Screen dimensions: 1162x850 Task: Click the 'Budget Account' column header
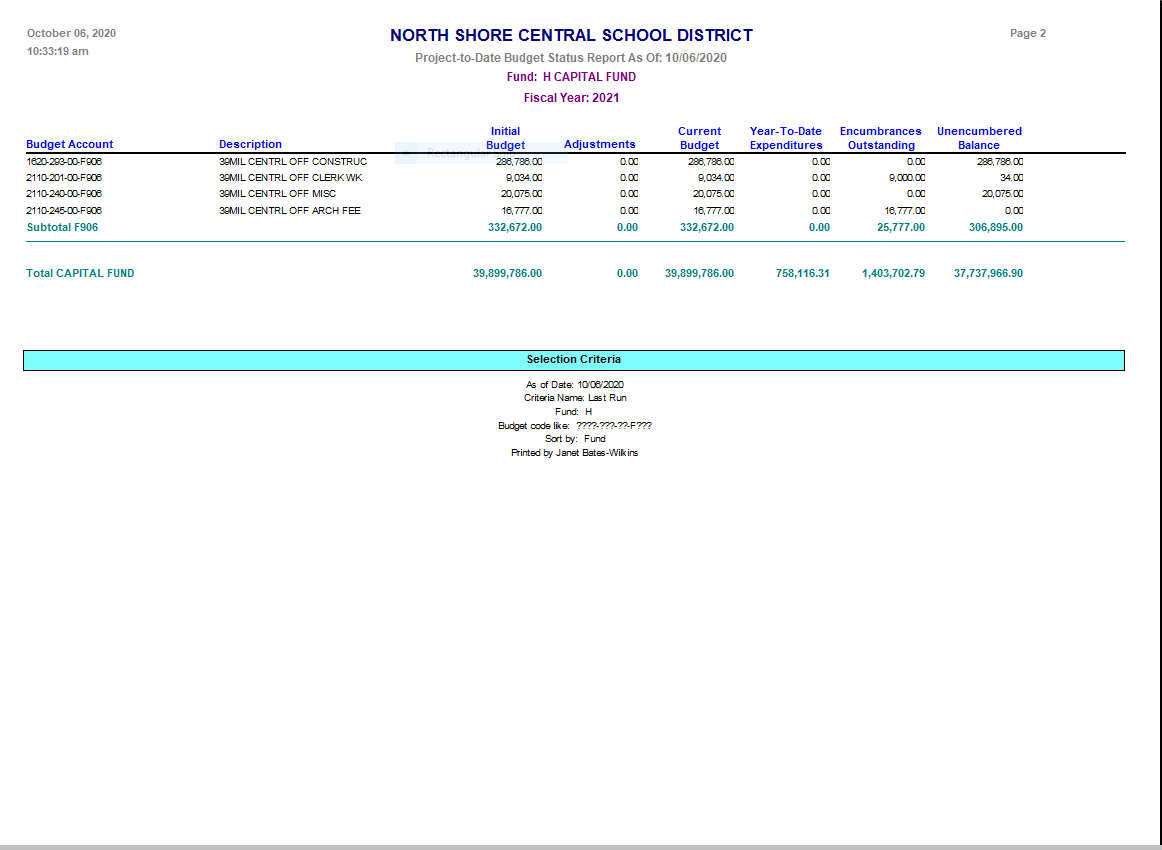point(70,145)
